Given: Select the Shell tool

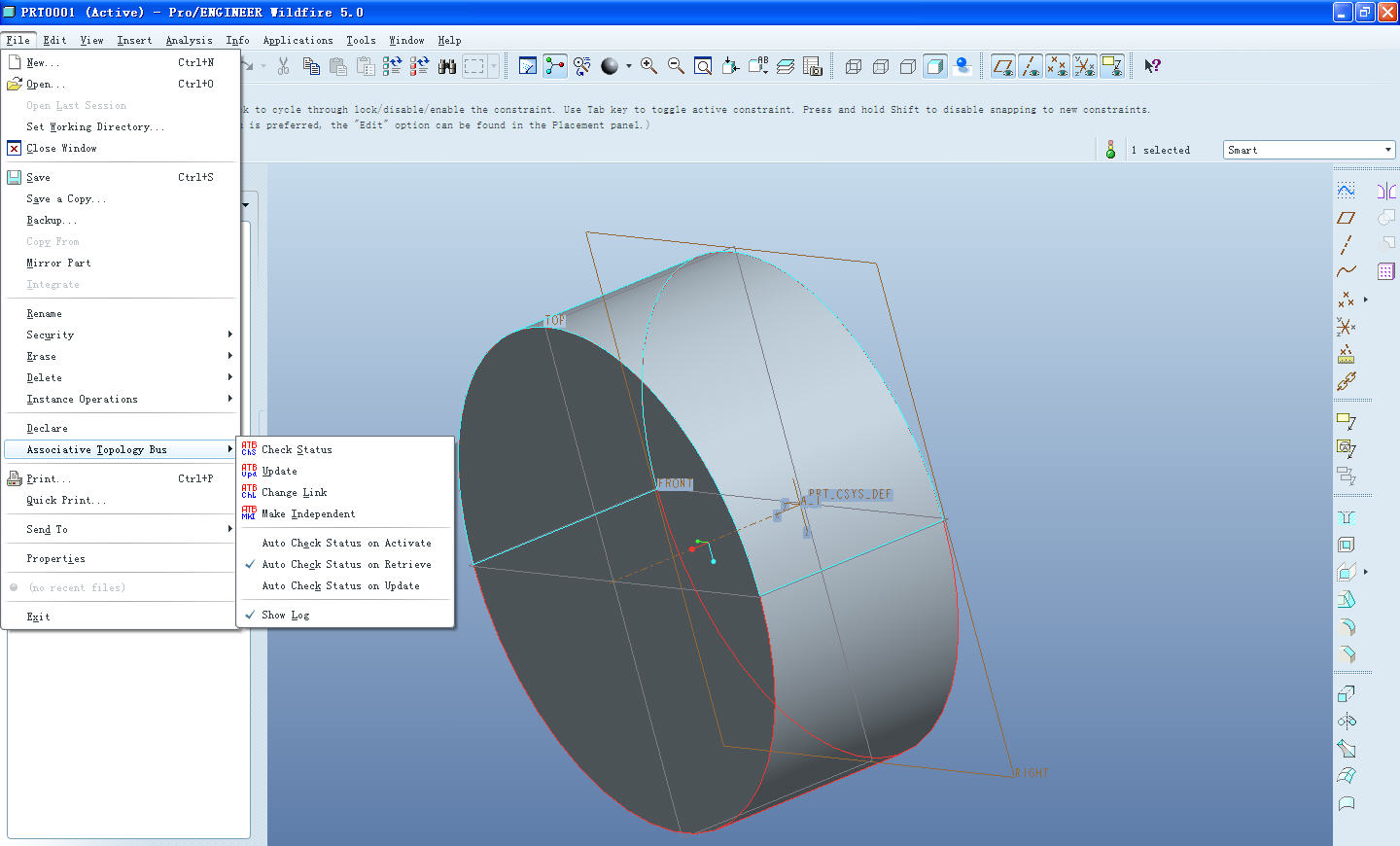Looking at the screenshot, I should (1347, 545).
